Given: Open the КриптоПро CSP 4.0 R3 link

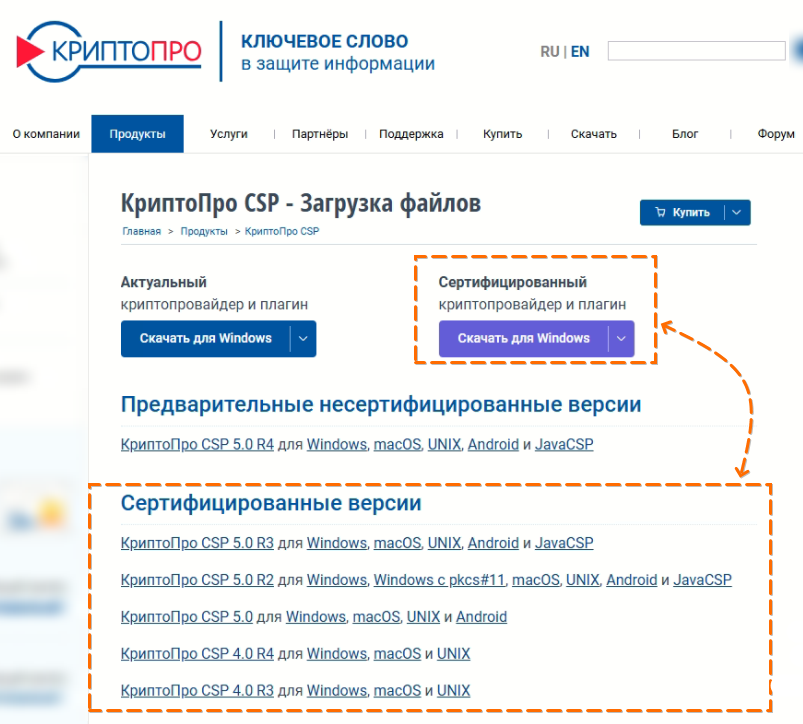Looking at the screenshot, I should [x=197, y=690].
